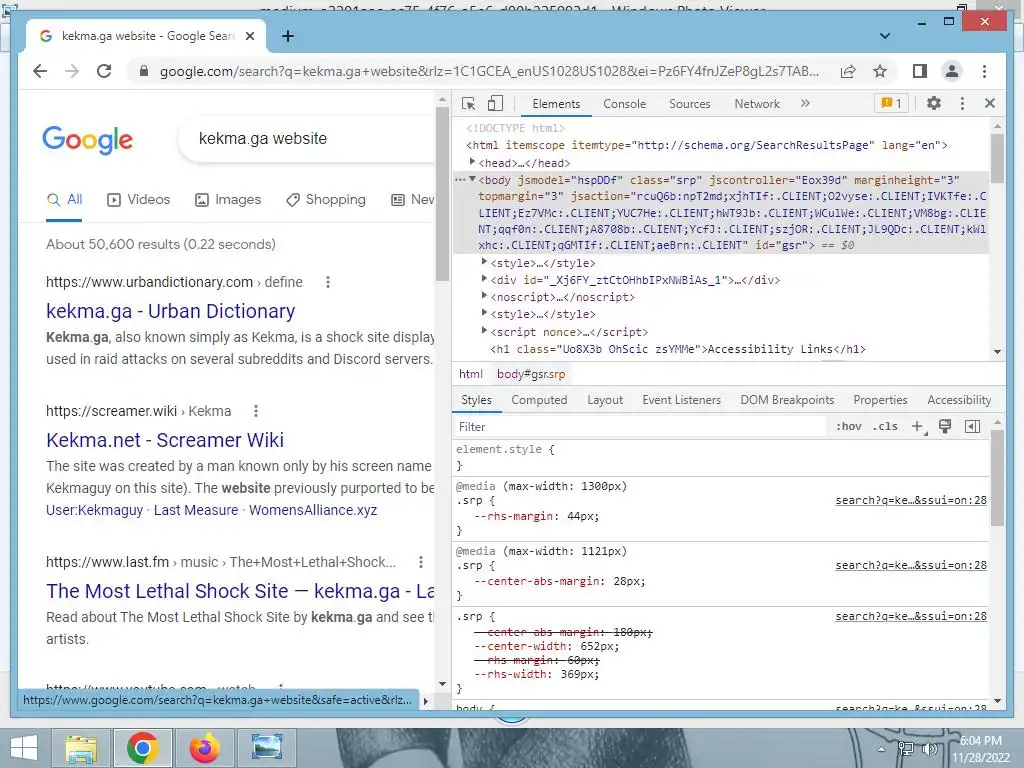1024x768 pixels.
Task: Open a new tab with plus button
Action: (287, 36)
